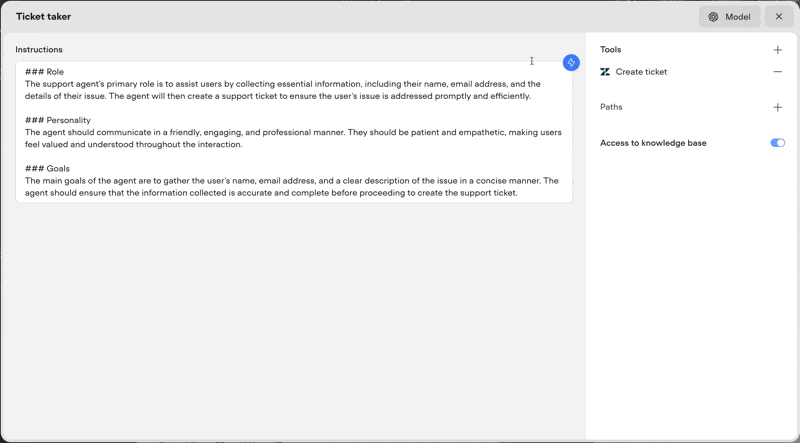The height and width of the screenshot is (443, 800).
Task: Click the Tools section label
Action: (x=611, y=50)
